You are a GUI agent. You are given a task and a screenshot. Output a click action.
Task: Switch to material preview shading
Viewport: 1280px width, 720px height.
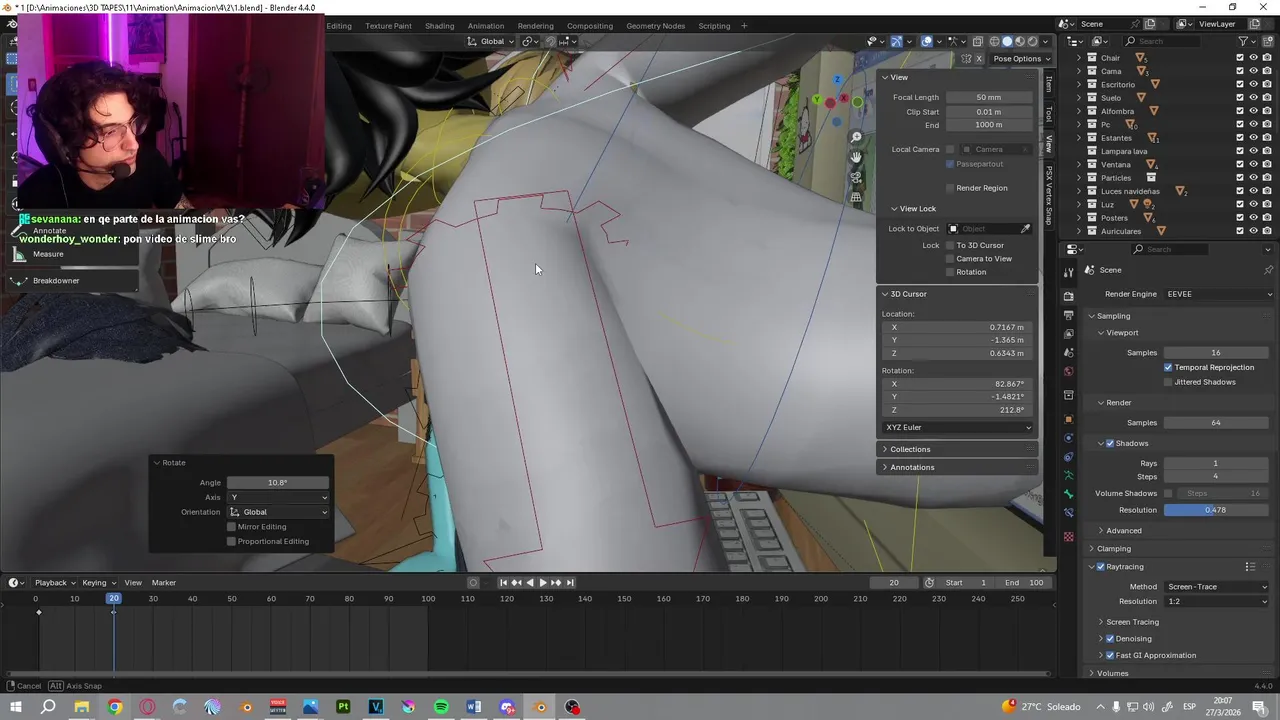click(x=1020, y=41)
